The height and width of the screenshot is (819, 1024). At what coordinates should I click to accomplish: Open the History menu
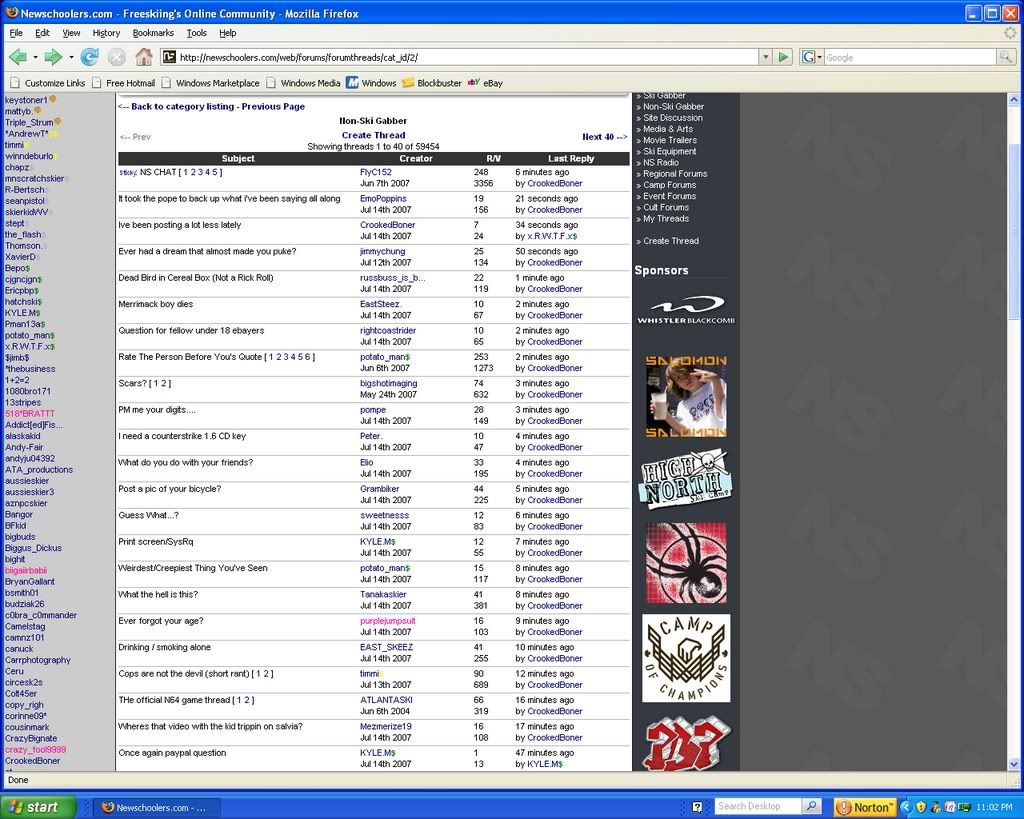point(106,33)
